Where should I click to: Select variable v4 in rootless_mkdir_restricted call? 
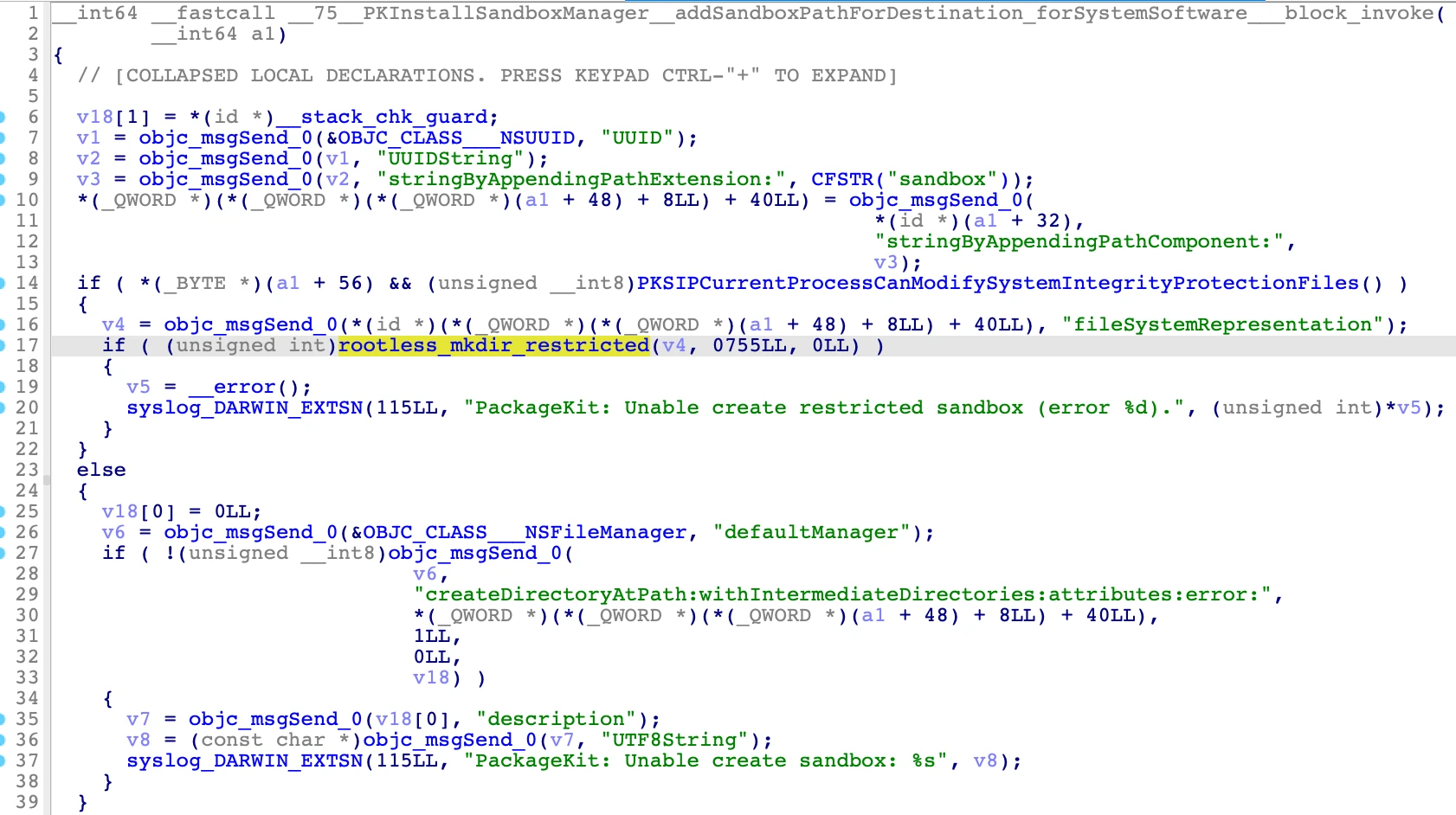point(674,345)
